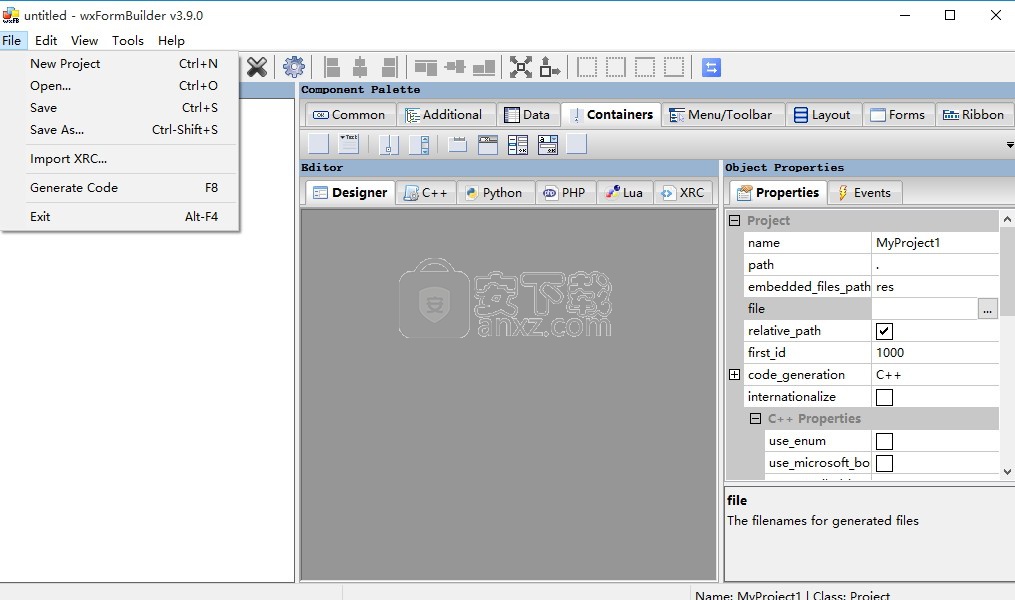
Task: Pick the wxListbook palette icon
Action: tap(518, 144)
